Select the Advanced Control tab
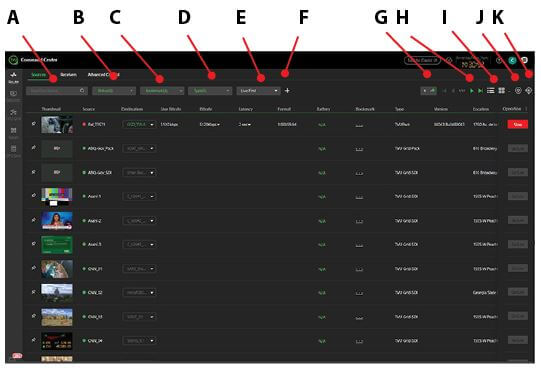Image resolution: width=541 pixels, height=368 pixels. pos(103,74)
